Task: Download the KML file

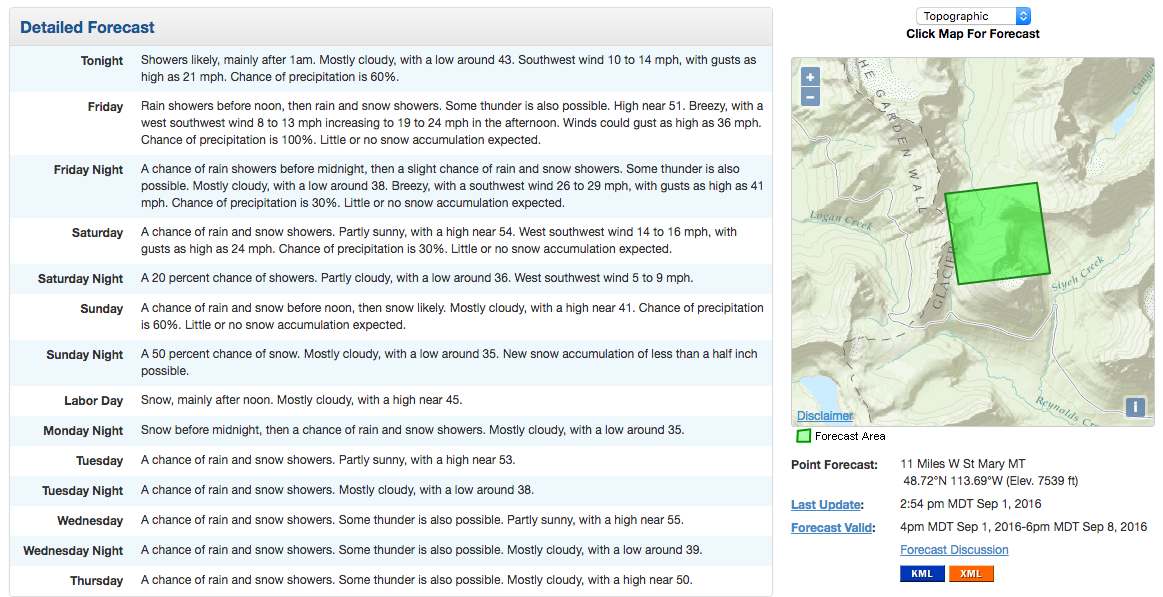Action: click(922, 573)
